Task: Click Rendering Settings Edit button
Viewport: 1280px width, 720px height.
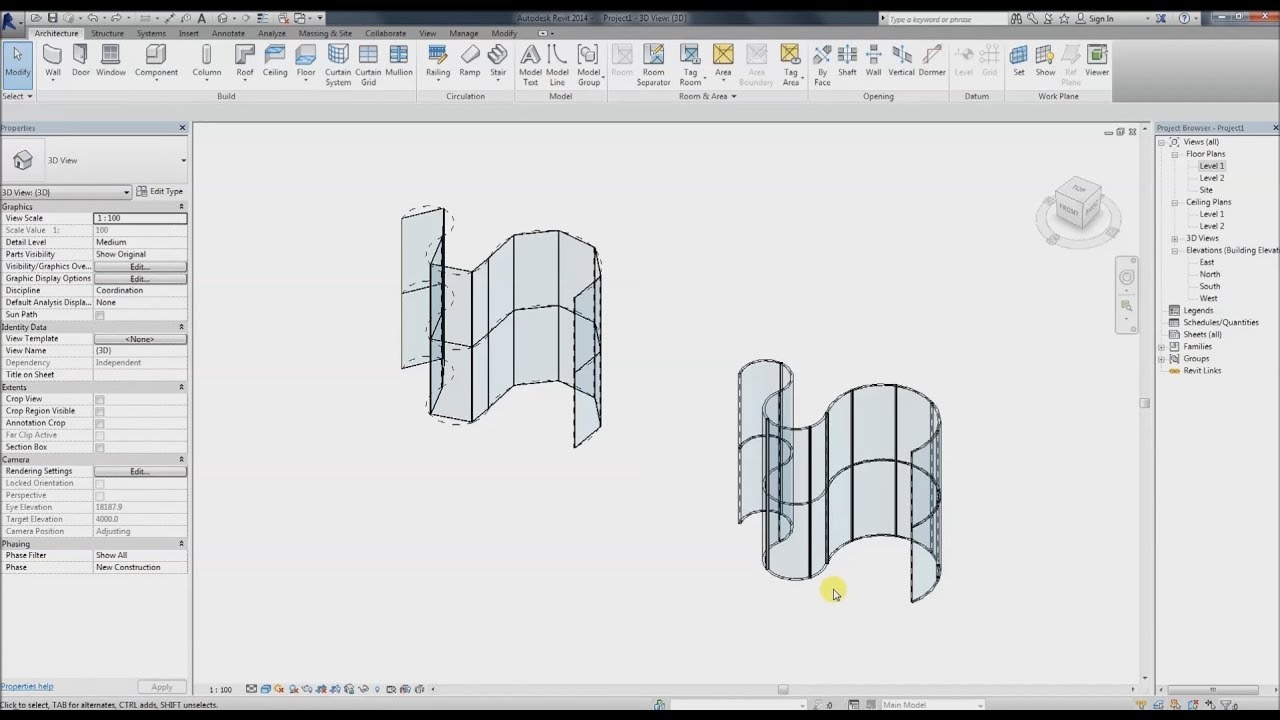Action: click(x=140, y=471)
